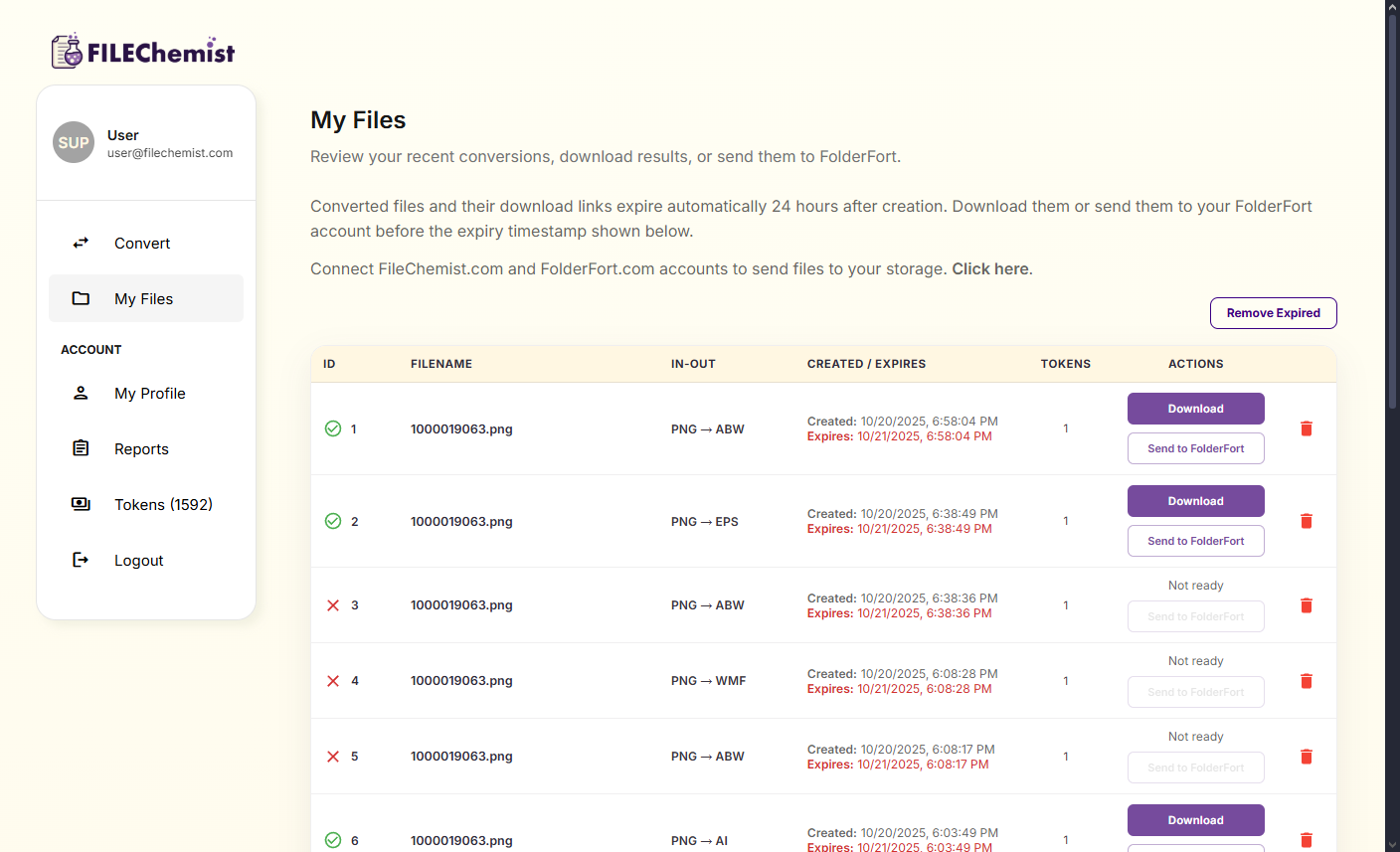Open the Convert page

click(x=142, y=244)
